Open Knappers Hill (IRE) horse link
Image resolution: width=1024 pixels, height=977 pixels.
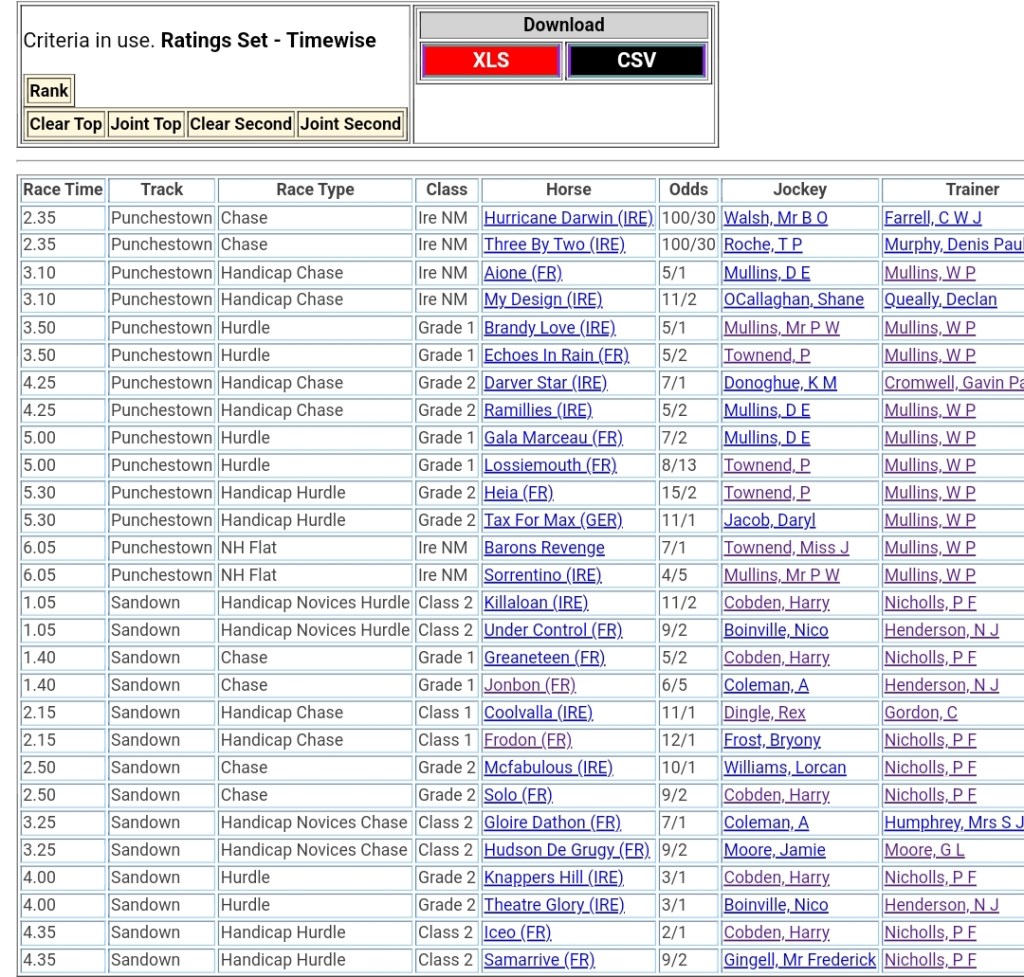[553, 877]
